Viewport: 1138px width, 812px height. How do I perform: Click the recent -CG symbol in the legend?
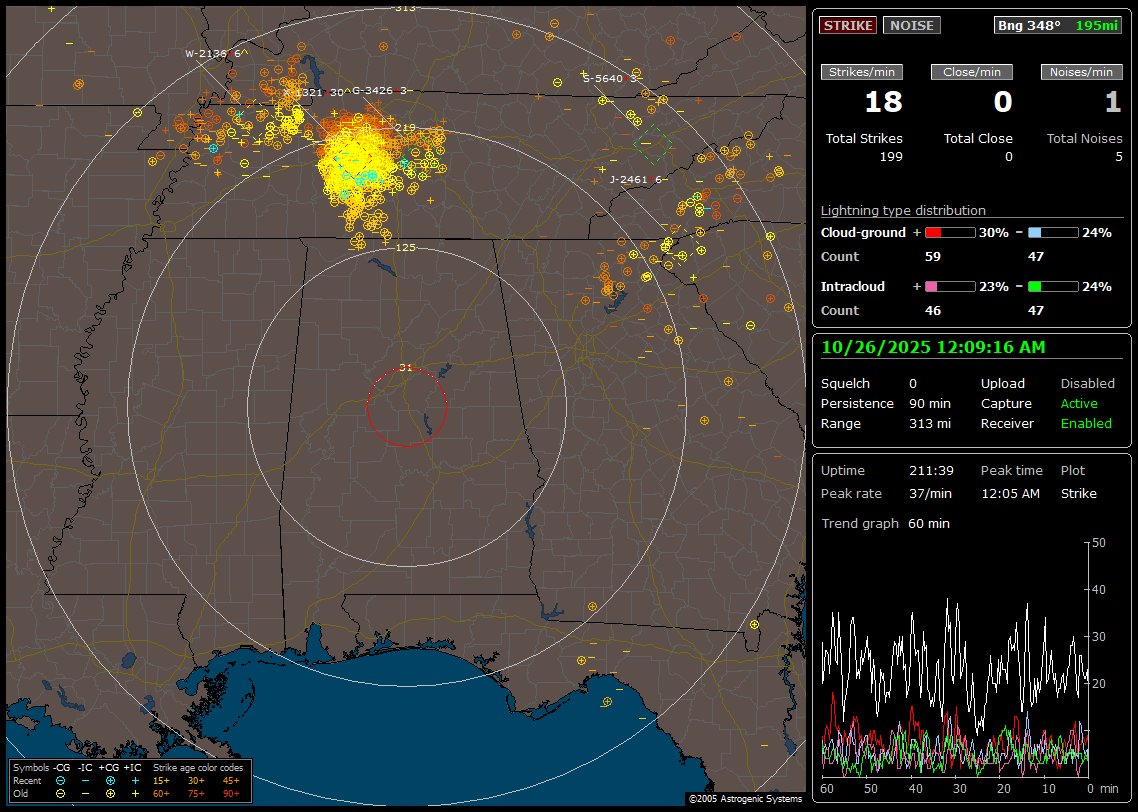point(60,780)
